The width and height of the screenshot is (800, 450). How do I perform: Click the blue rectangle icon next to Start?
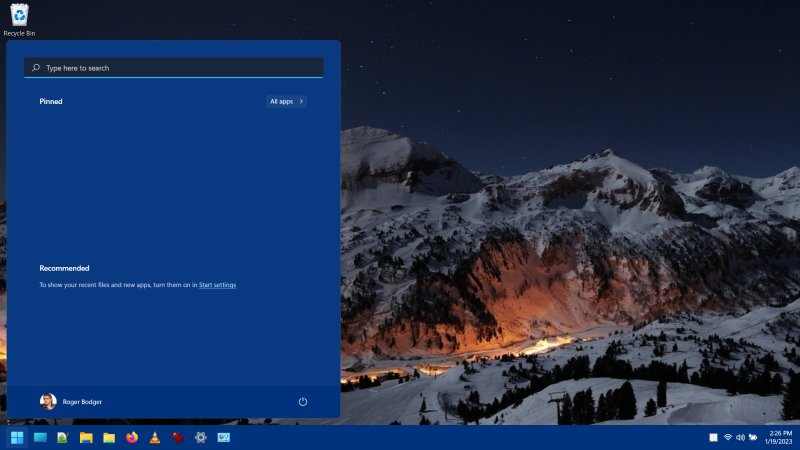(x=40, y=437)
